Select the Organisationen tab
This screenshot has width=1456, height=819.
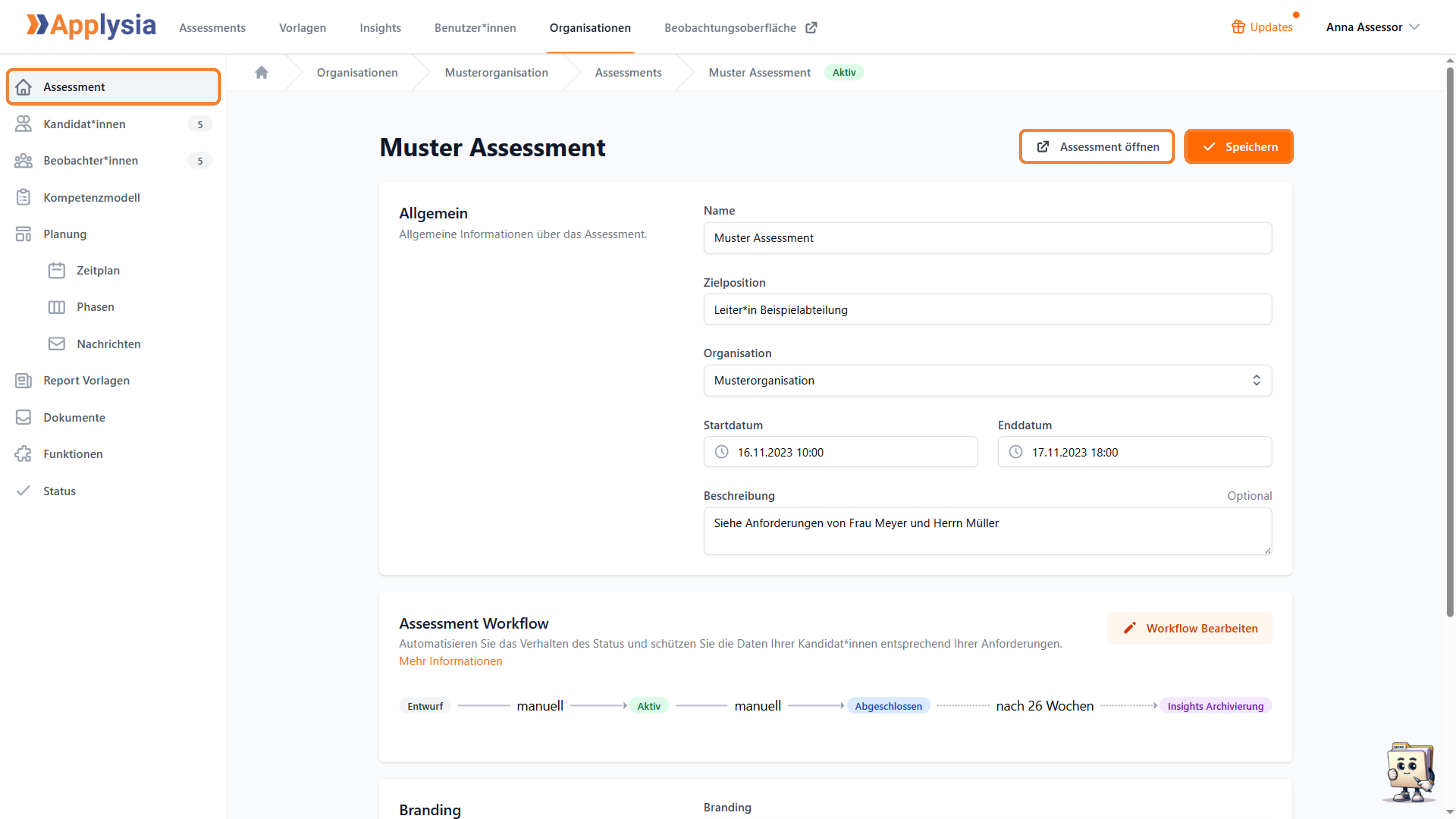coord(590,27)
